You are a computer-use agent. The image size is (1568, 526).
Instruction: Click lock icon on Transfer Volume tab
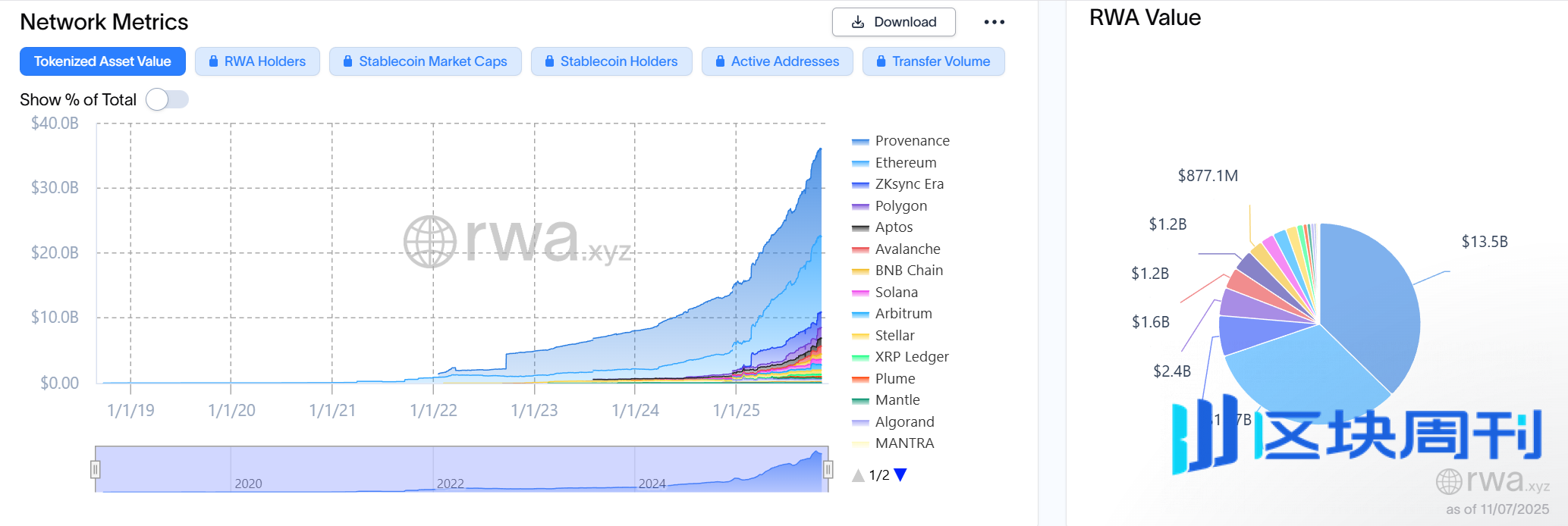(881, 61)
